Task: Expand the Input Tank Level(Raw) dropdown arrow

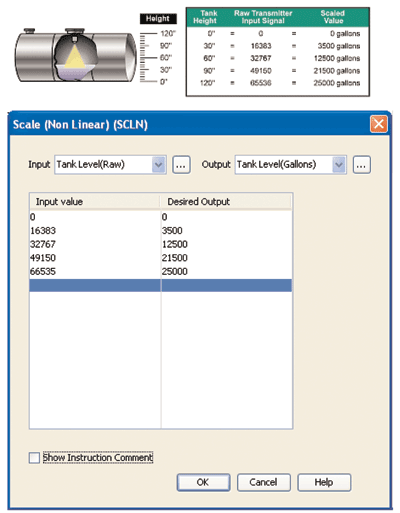Action: point(159,165)
